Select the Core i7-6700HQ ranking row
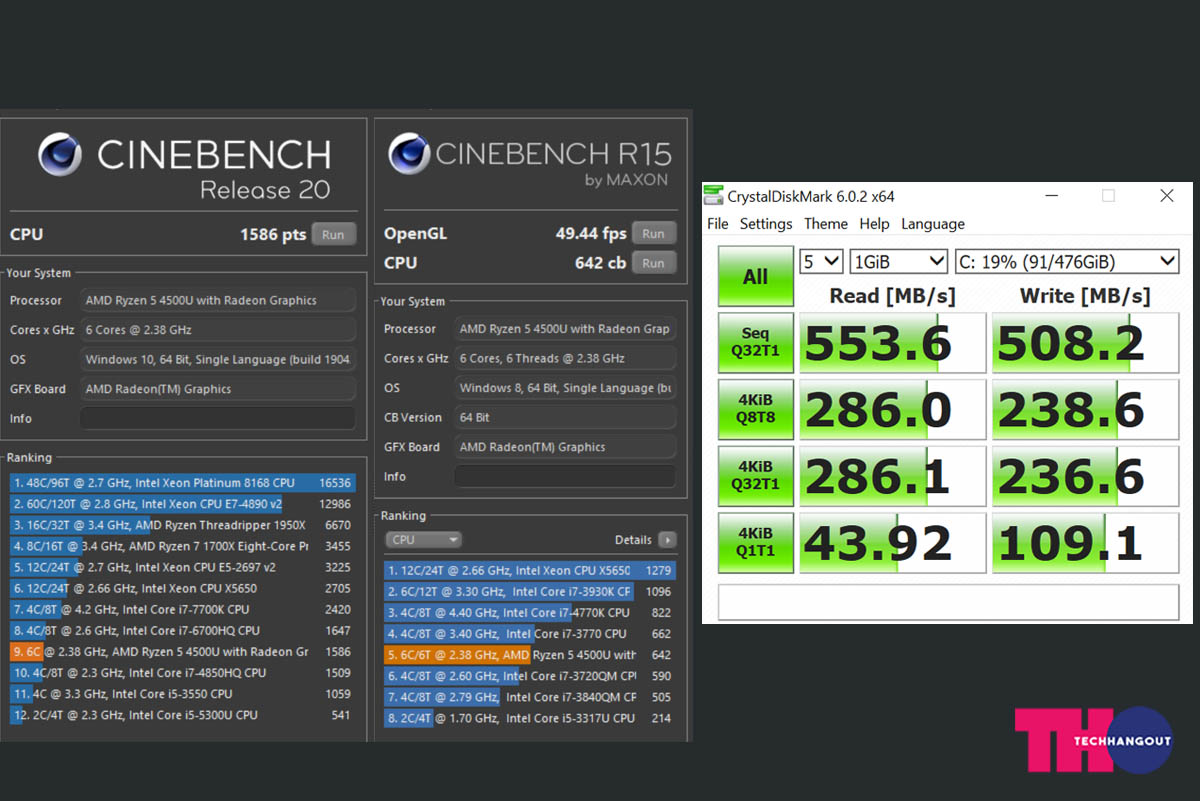Viewport: 1200px width, 801px height. [x=182, y=630]
